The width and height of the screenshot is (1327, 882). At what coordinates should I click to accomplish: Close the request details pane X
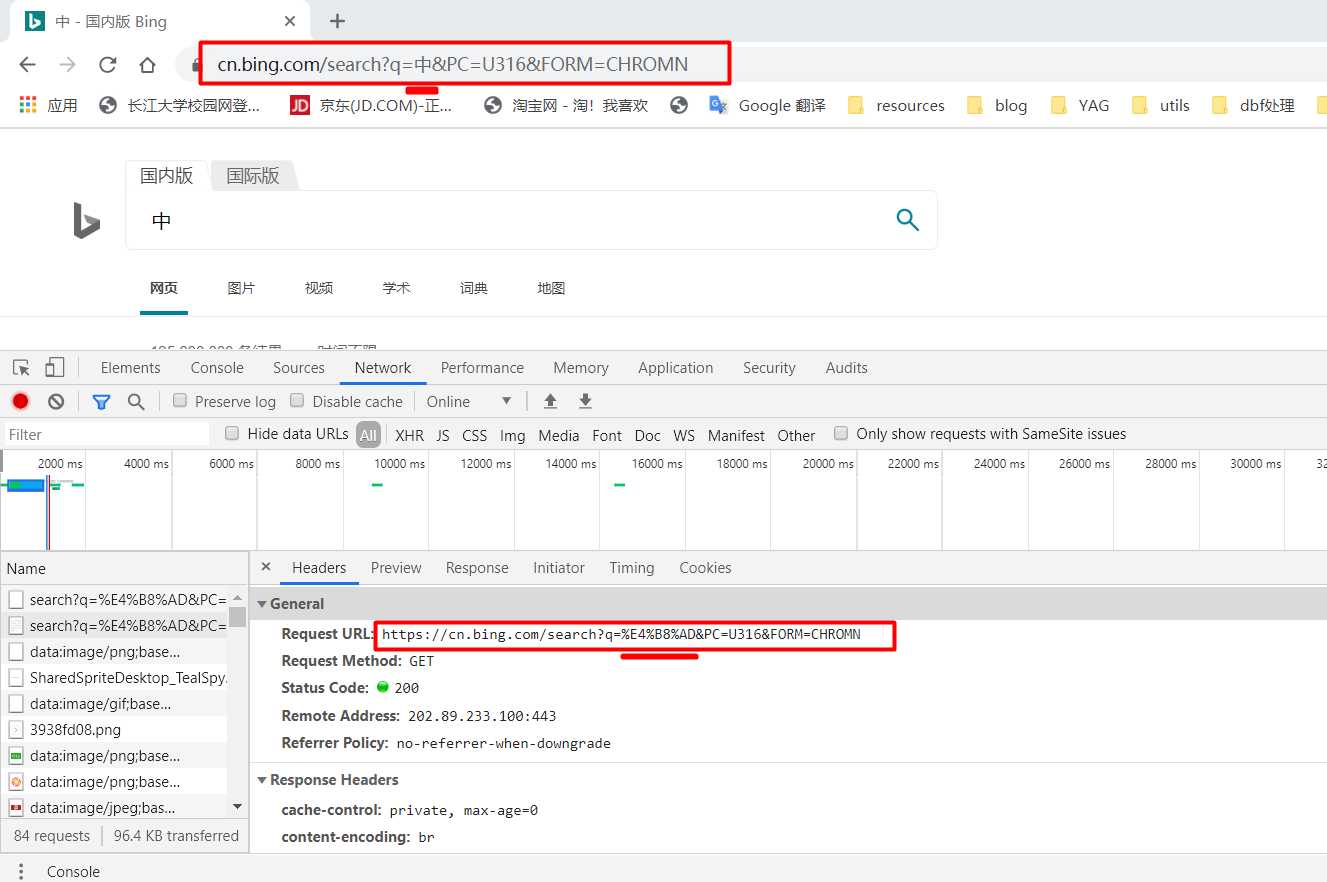266,567
